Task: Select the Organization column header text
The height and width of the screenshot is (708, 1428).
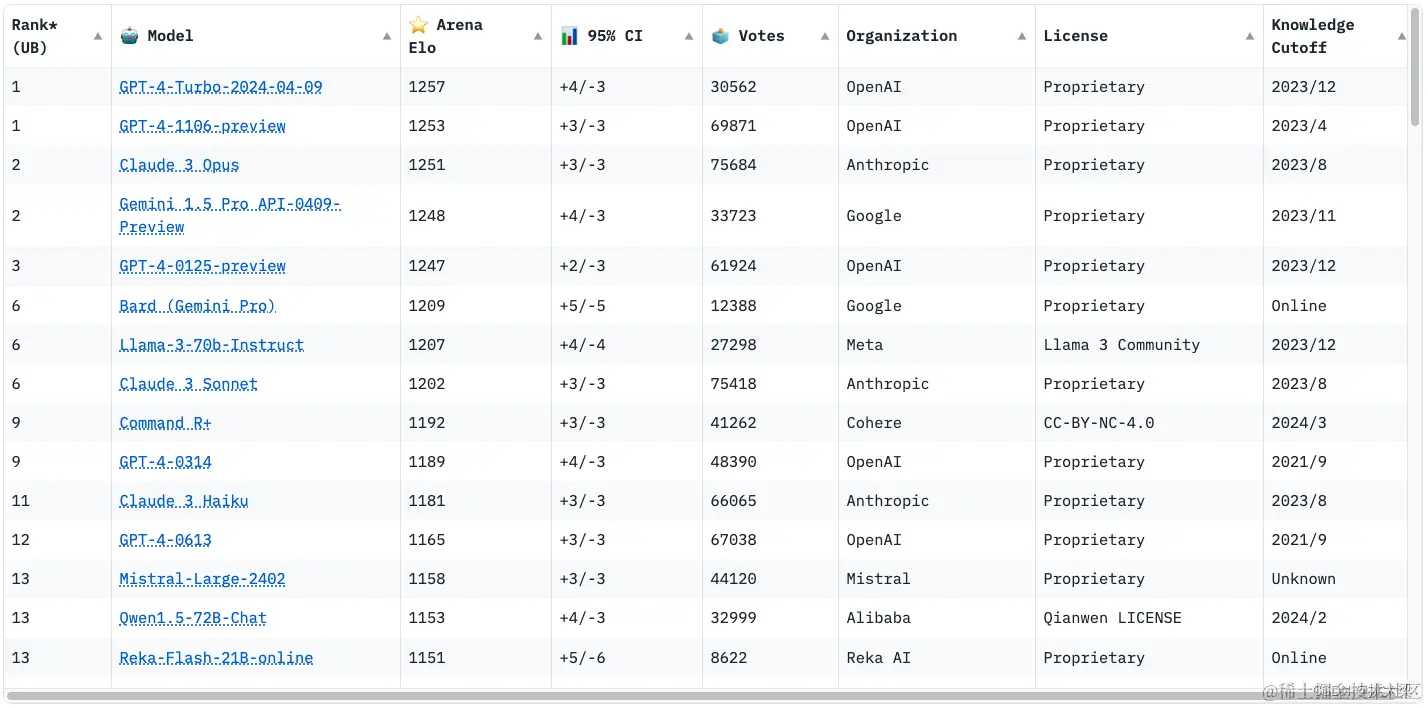Action: point(902,36)
